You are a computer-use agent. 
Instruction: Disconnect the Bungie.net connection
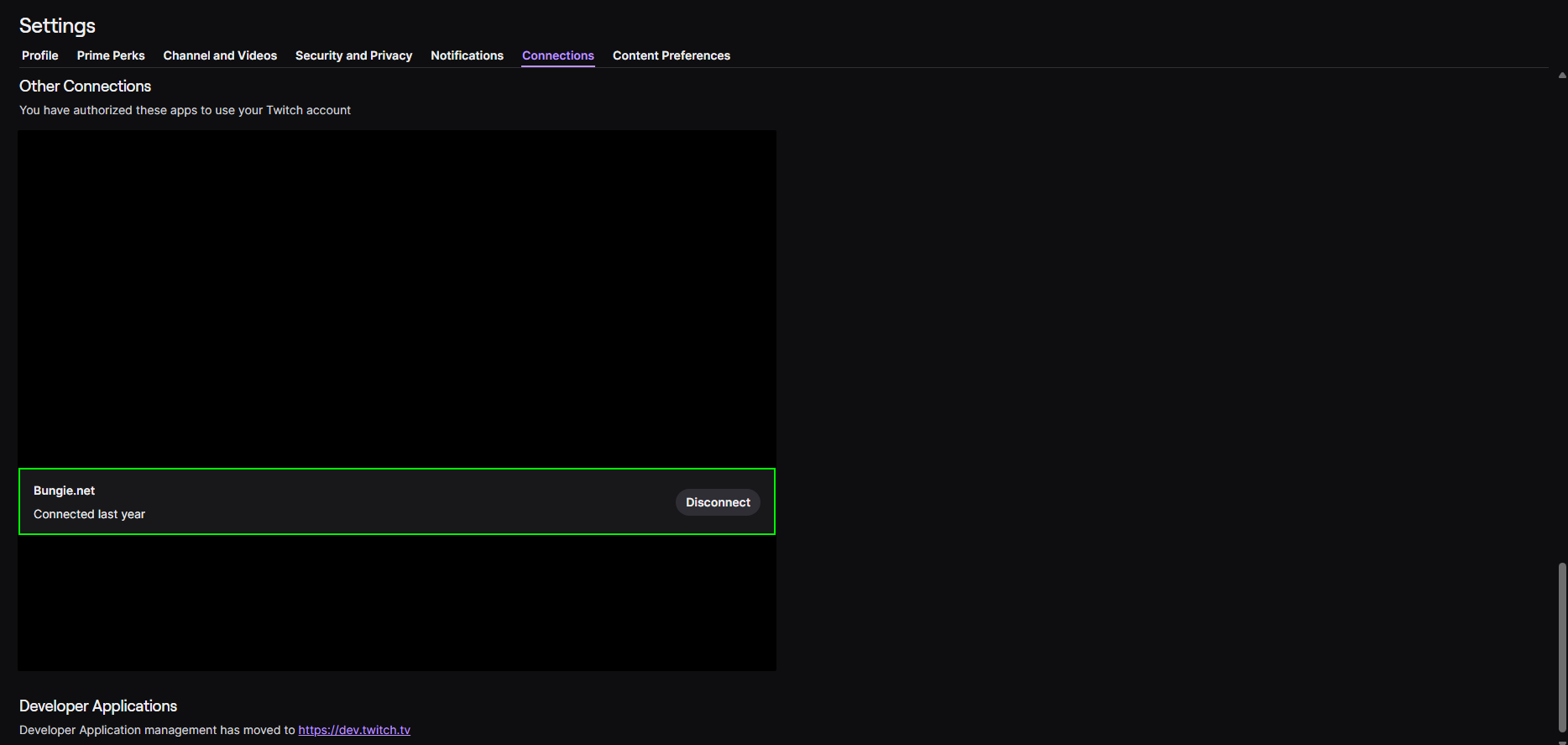click(x=718, y=502)
